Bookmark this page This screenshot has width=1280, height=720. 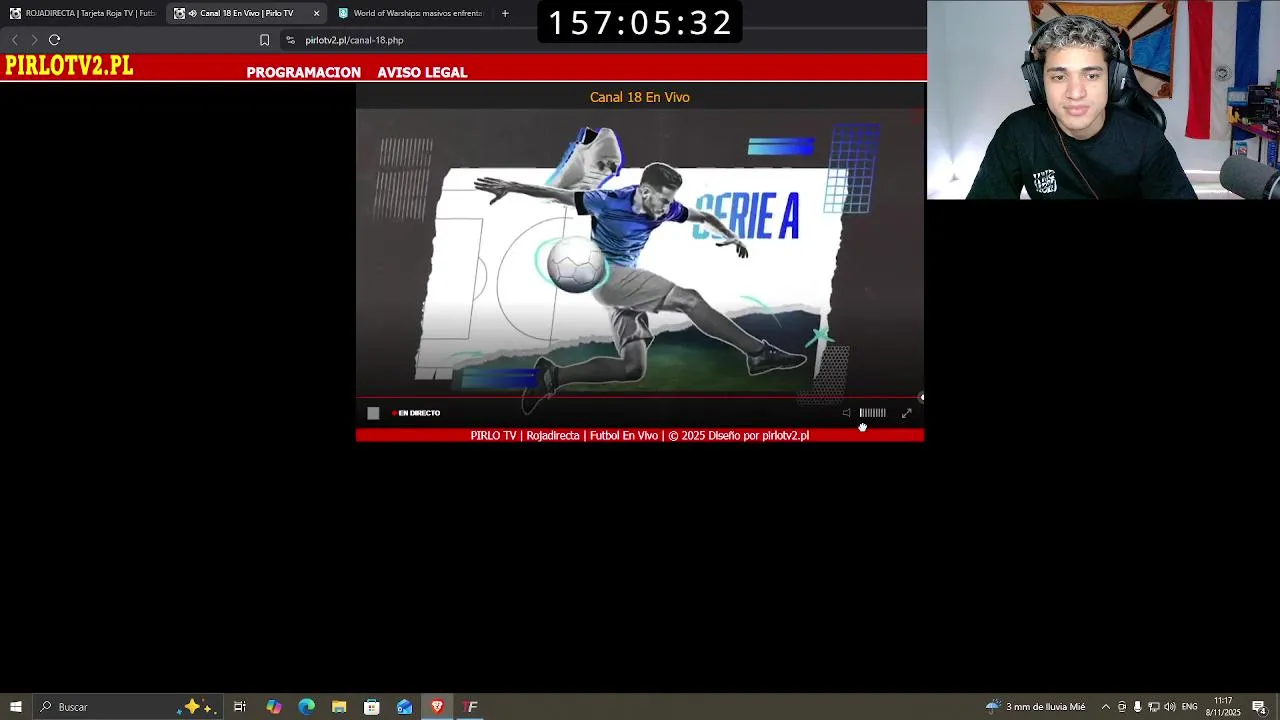click(264, 40)
